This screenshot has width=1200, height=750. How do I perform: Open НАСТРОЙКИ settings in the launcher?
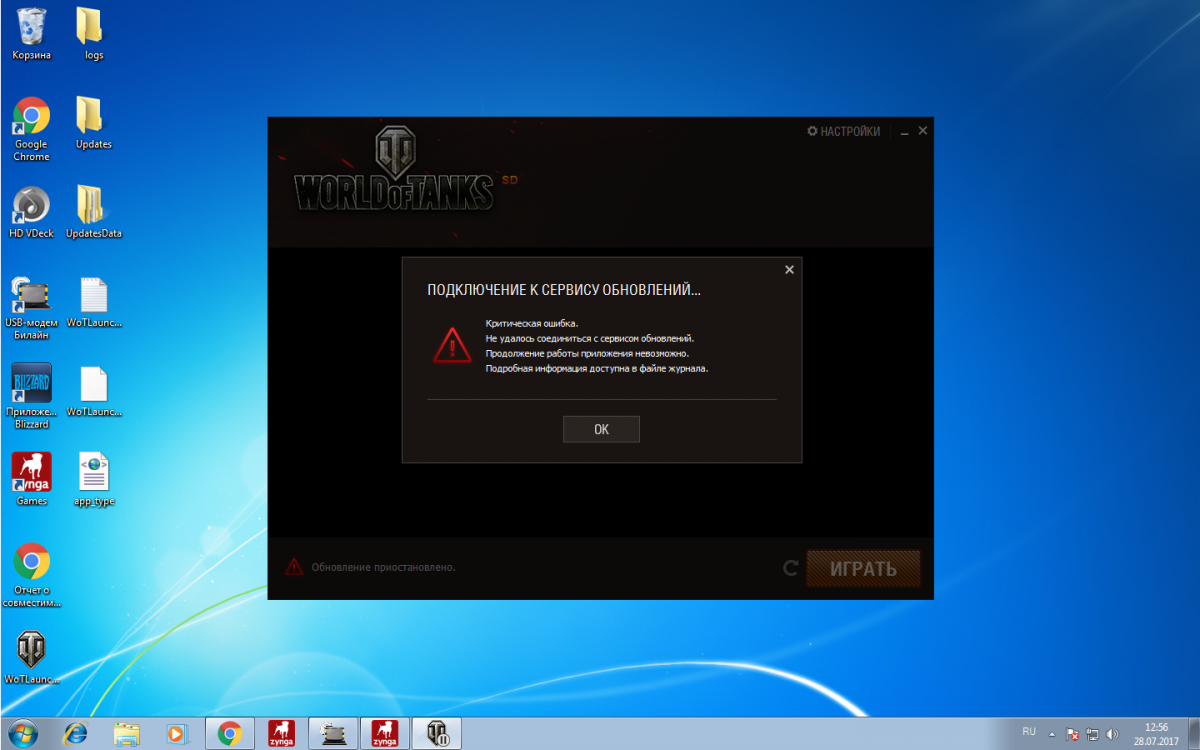[x=844, y=131]
